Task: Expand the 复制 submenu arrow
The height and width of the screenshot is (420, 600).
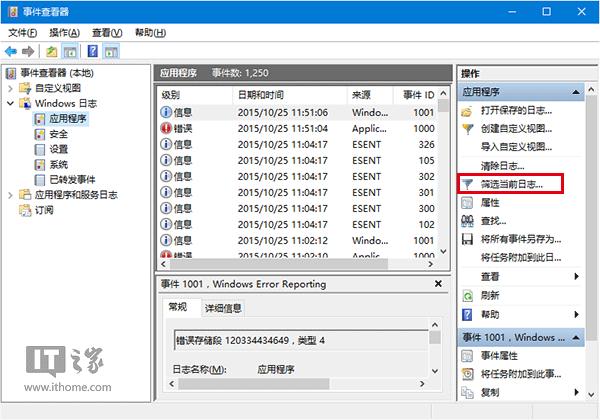Action: (576, 392)
